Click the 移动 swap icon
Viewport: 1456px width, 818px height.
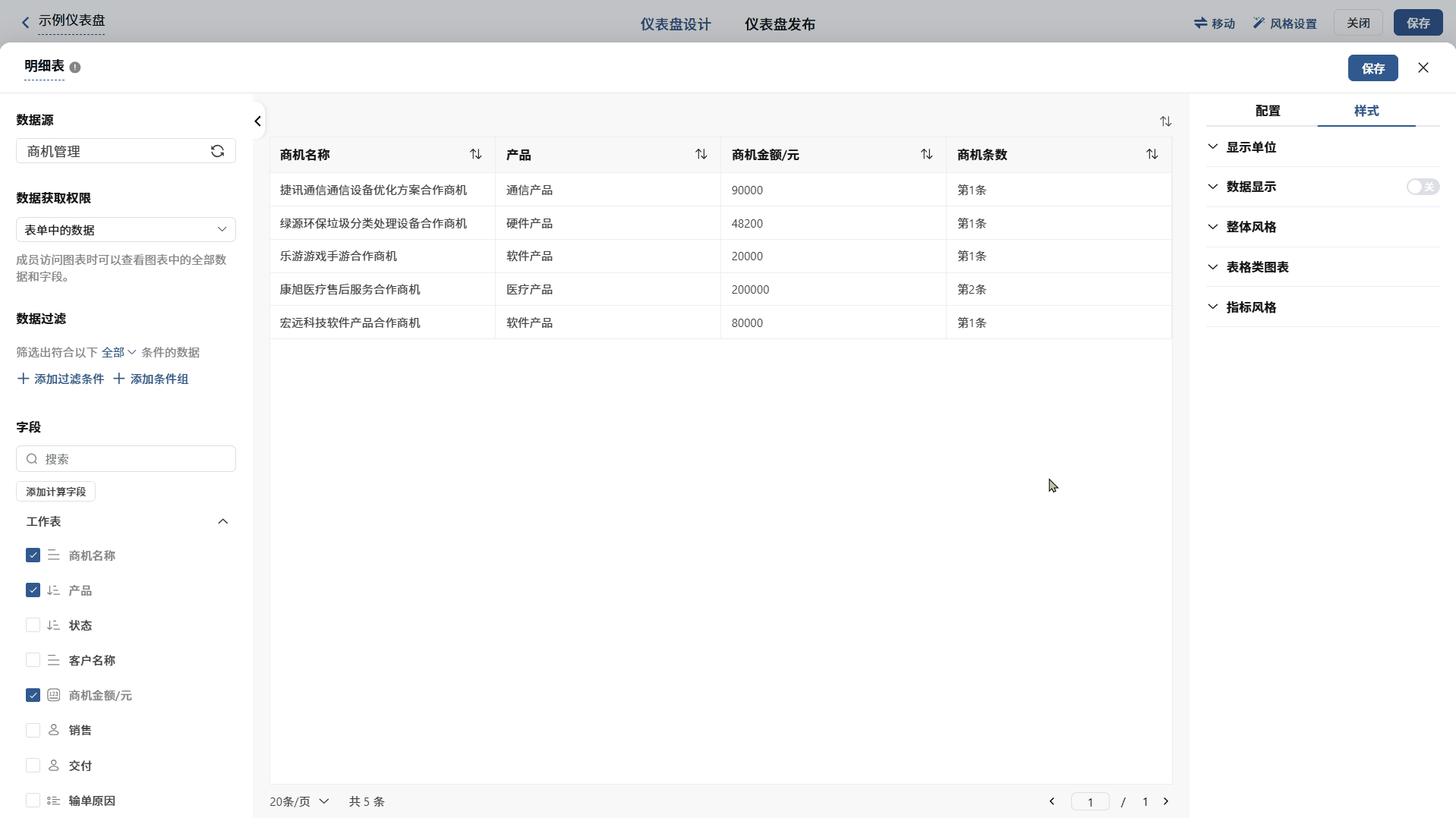pos(1200,24)
